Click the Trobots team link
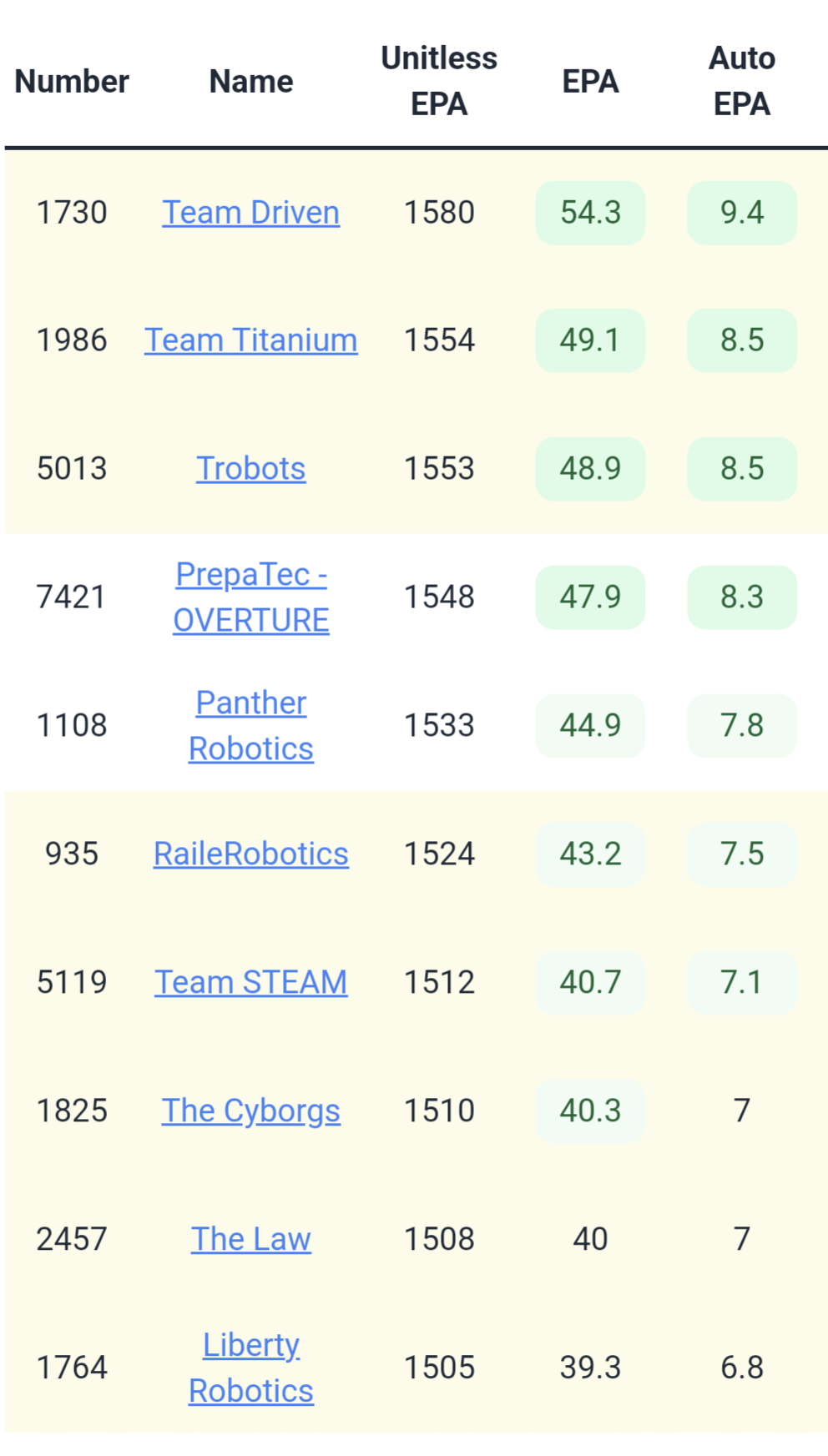 250,469
